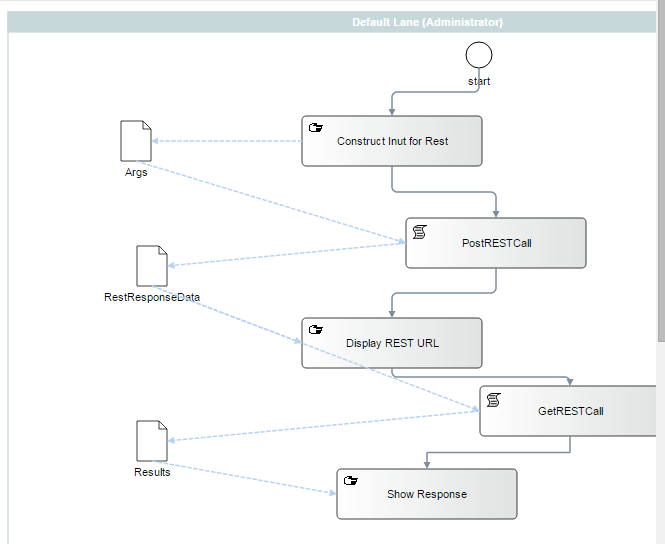The height and width of the screenshot is (544, 665).
Task: Select the Show Response activity box
Action: point(427,494)
